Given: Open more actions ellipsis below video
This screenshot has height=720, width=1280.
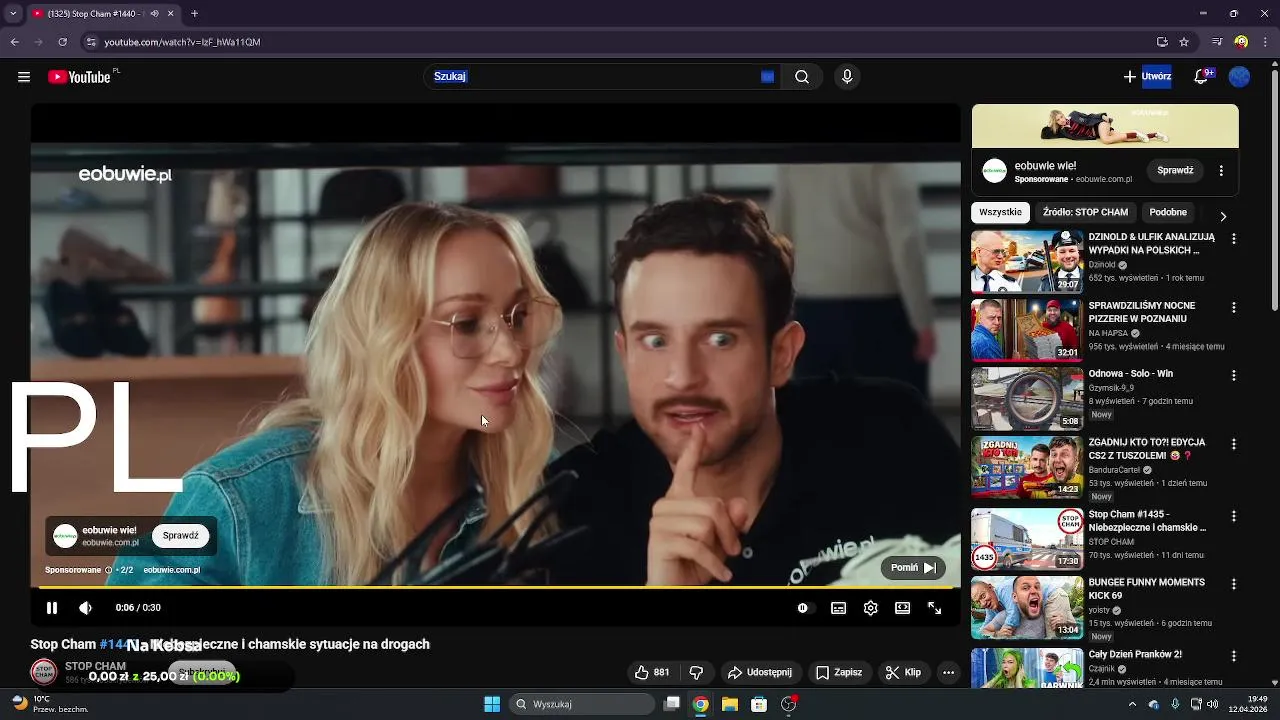Looking at the screenshot, I should tap(948, 673).
